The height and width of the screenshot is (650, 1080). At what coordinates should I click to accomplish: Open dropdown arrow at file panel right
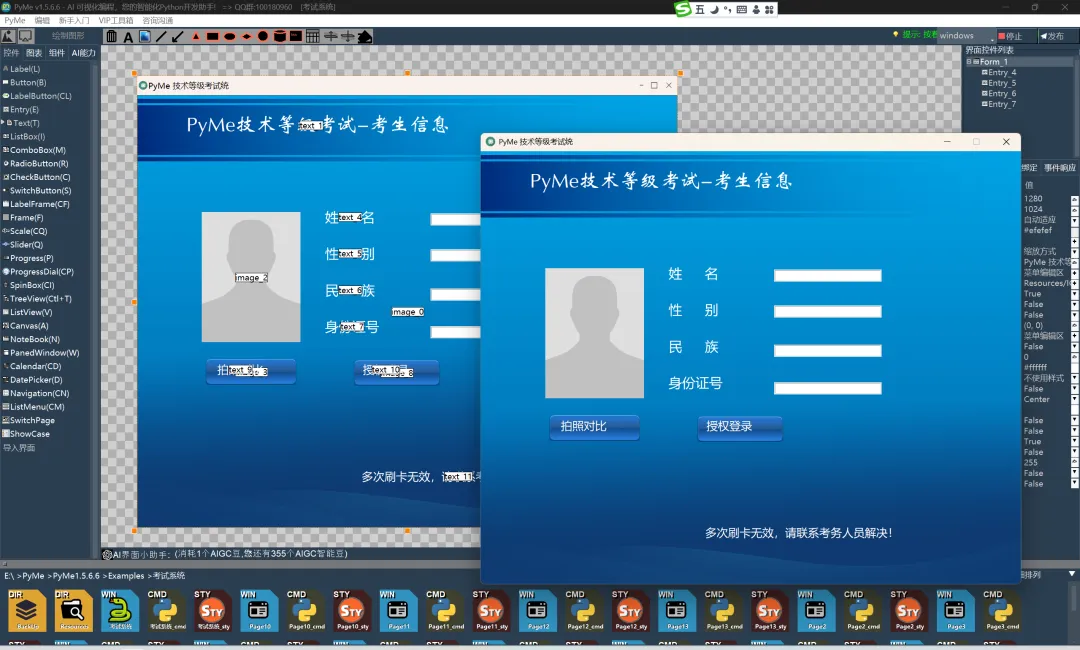coord(1072,574)
